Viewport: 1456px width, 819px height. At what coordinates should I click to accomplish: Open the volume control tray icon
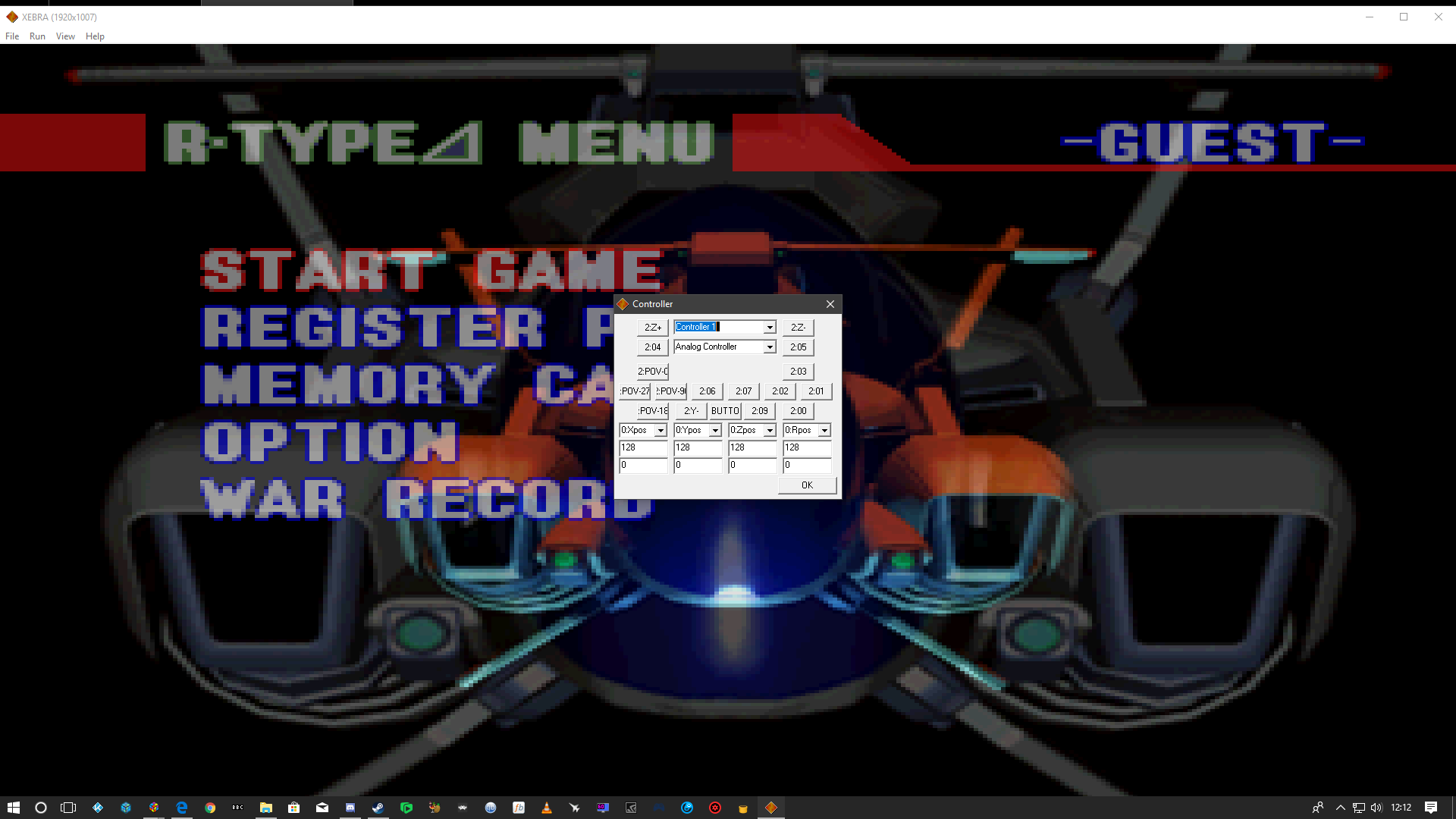(1376, 808)
